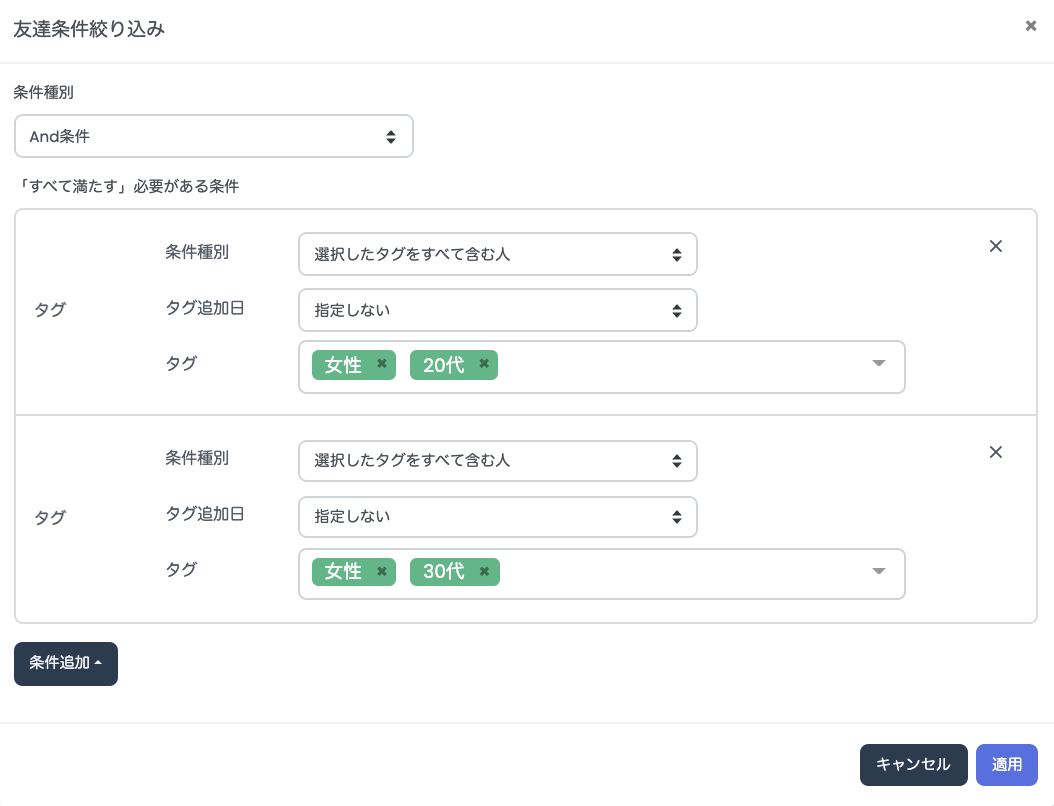Remove the first tag condition block
The image size is (1054, 806).
coord(996,246)
